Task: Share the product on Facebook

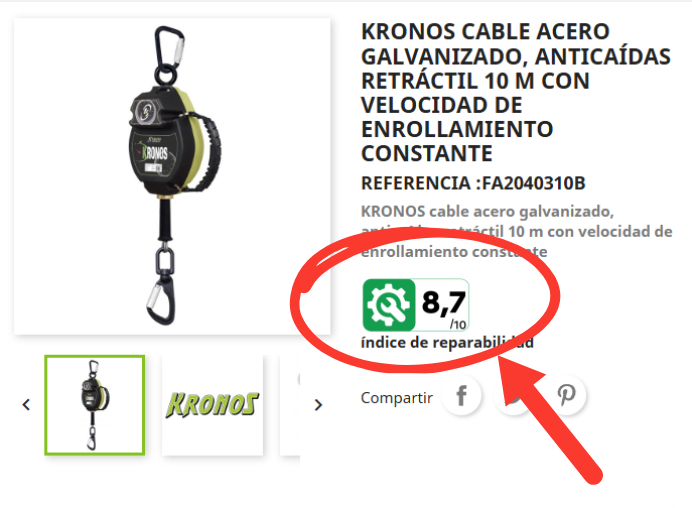Action: point(461,395)
